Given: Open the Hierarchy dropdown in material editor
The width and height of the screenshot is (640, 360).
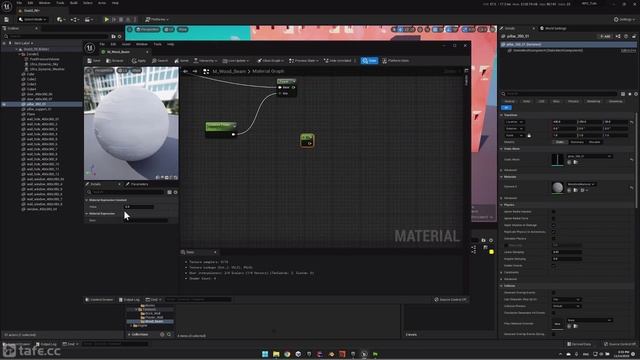Looking at the screenshot, I should point(205,60).
